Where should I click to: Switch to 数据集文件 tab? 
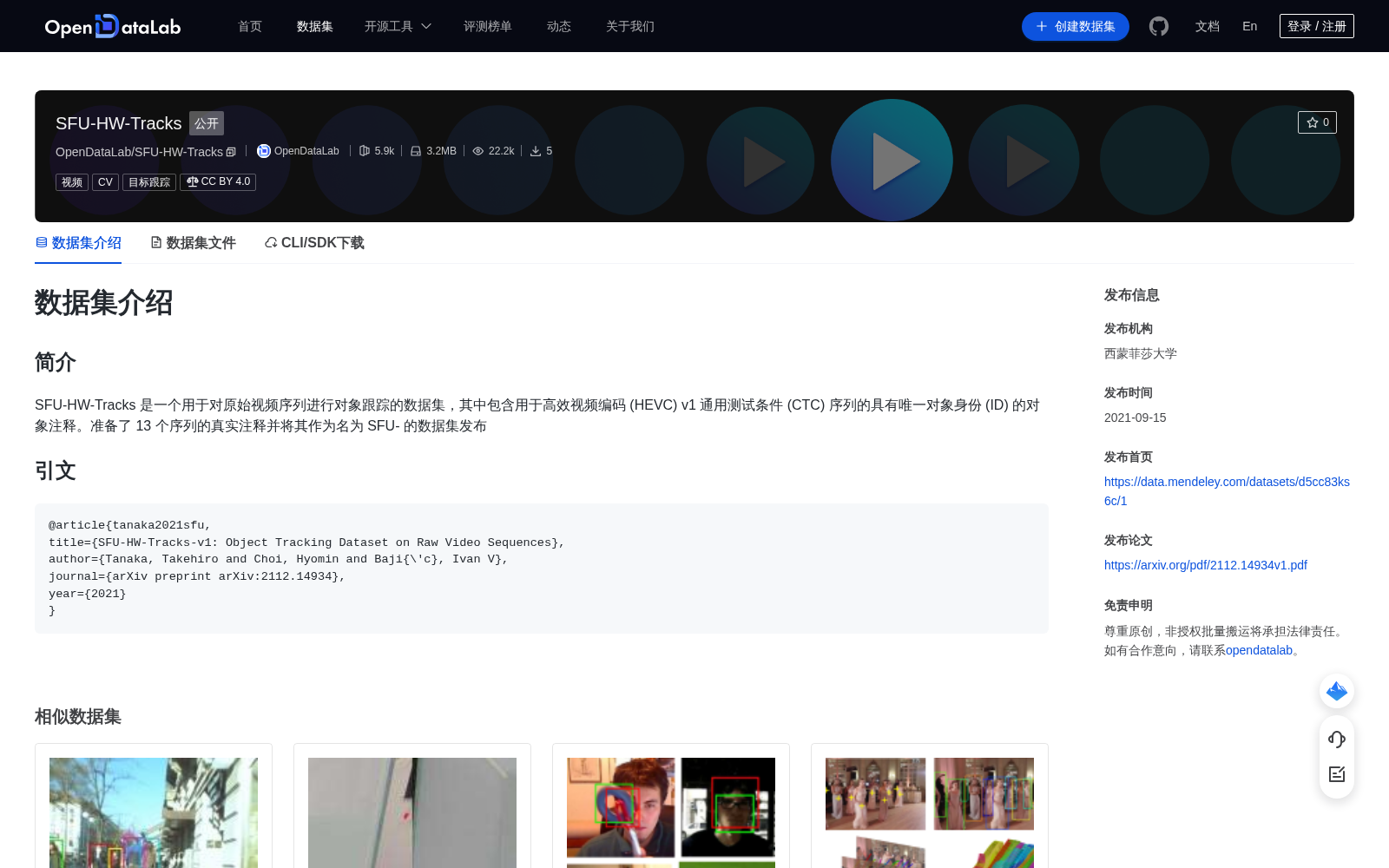tap(193, 243)
